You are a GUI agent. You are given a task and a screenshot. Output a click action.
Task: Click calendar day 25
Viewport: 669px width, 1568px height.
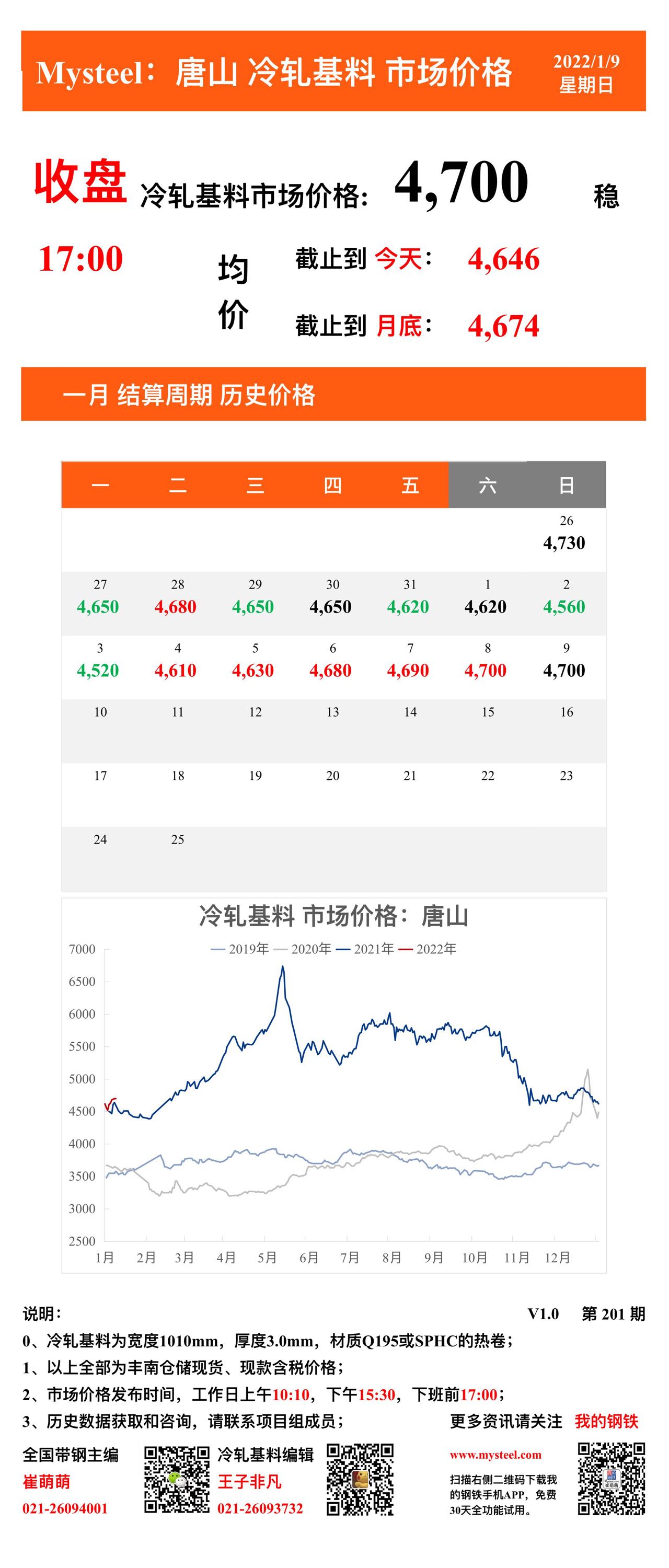coord(177,840)
